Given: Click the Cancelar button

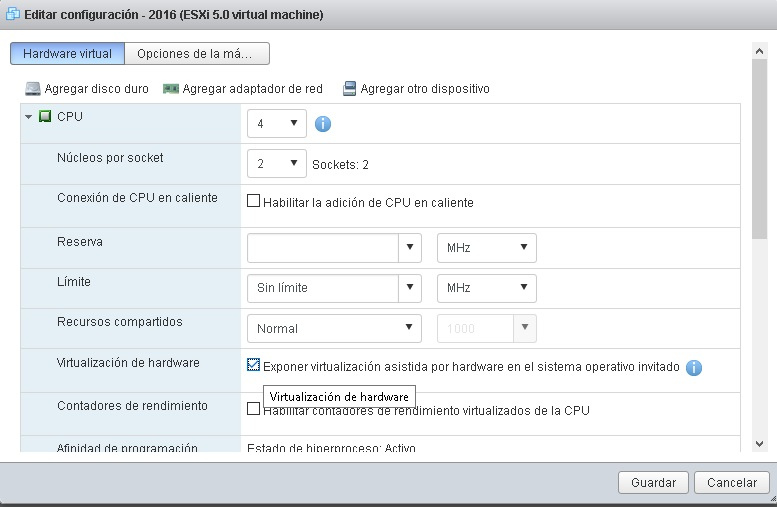Looking at the screenshot, I should coord(732,483).
